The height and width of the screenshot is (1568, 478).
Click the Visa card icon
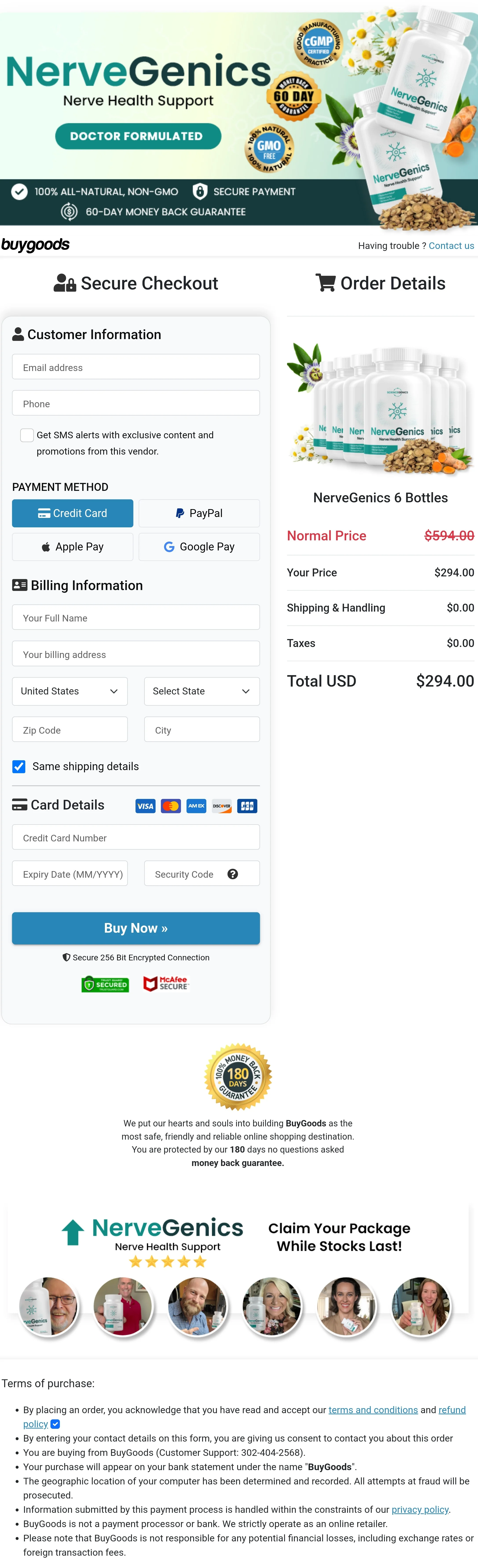tap(146, 806)
